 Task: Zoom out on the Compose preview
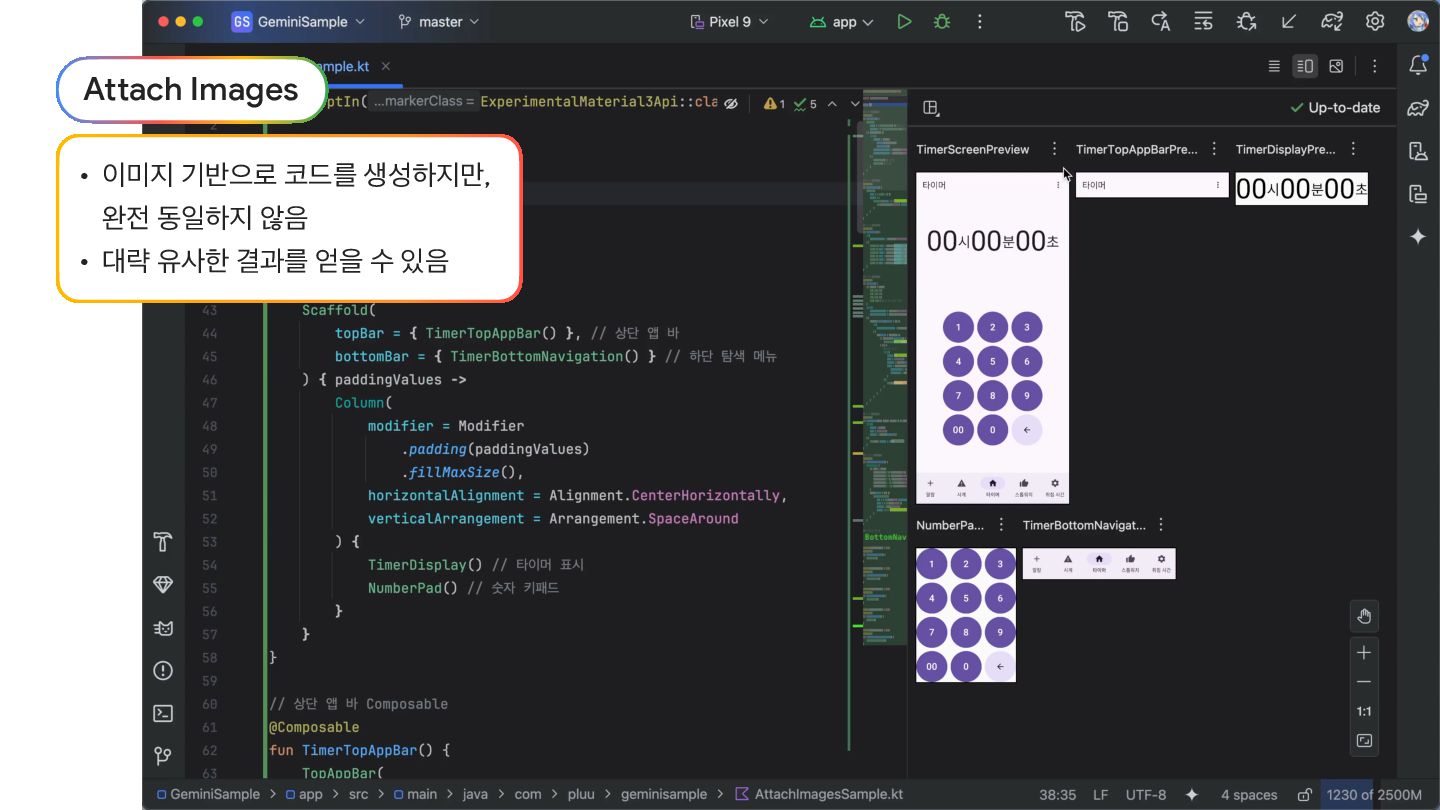click(1364, 682)
